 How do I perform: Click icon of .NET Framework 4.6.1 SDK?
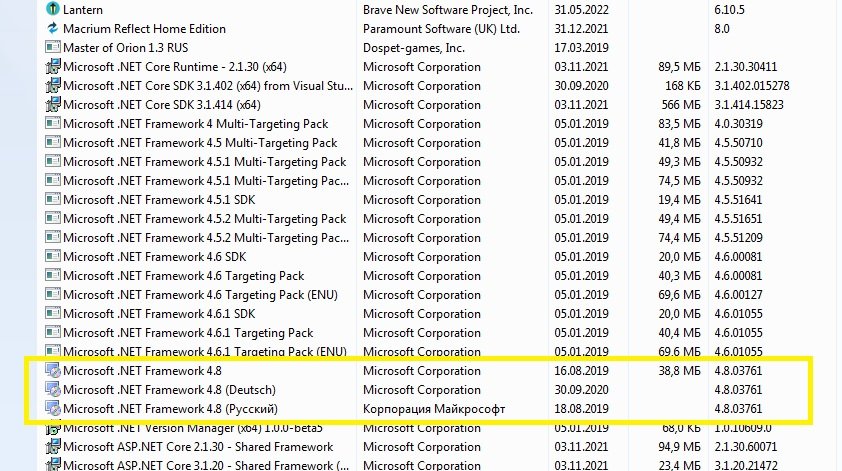pyautogui.click(x=53, y=313)
